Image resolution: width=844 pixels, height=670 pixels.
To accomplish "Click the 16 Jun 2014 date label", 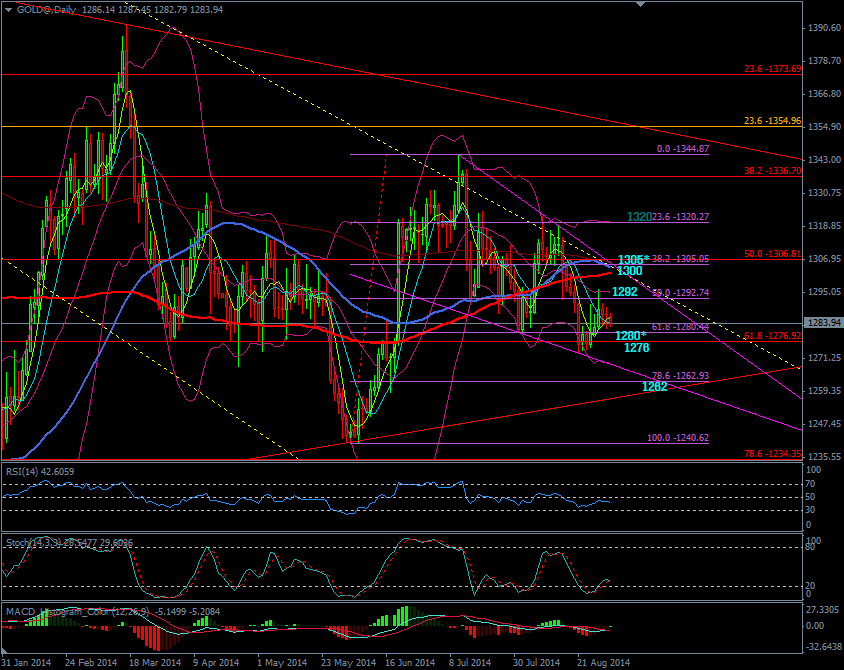I will tap(410, 662).
